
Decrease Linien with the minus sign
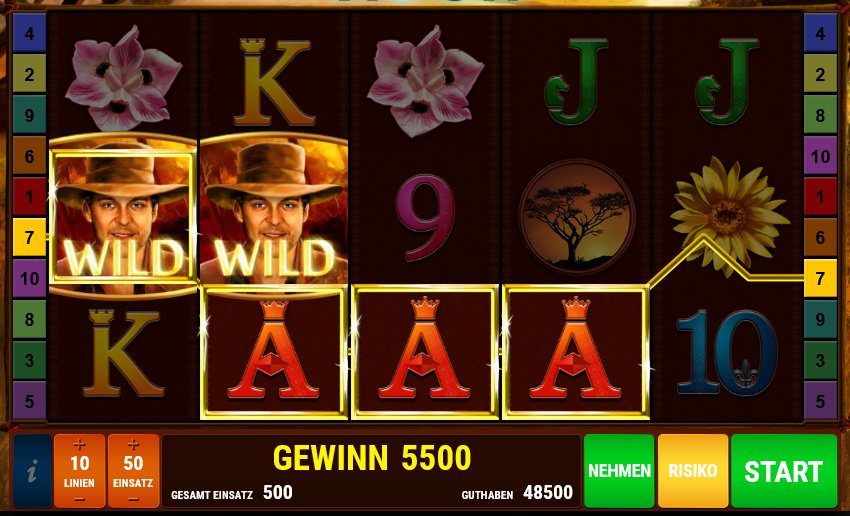(79, 499)
